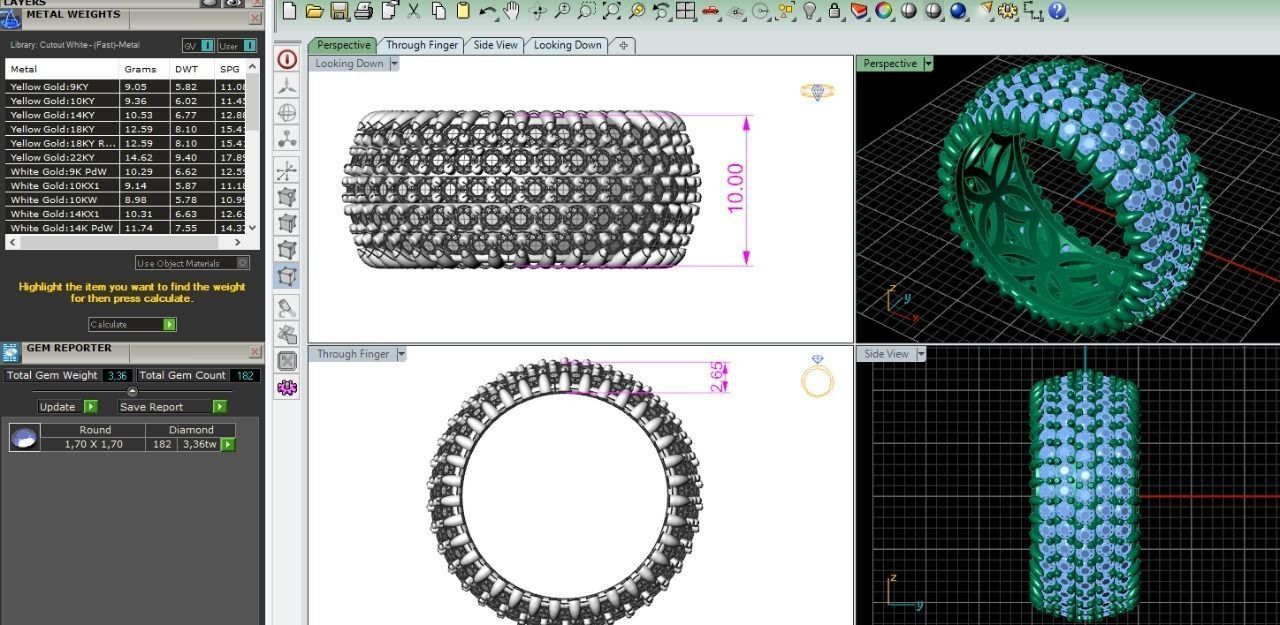The height and width of the screenshot is (625, 1280).
Task: Select the blue render sphere icon
Action: (959, 11)
